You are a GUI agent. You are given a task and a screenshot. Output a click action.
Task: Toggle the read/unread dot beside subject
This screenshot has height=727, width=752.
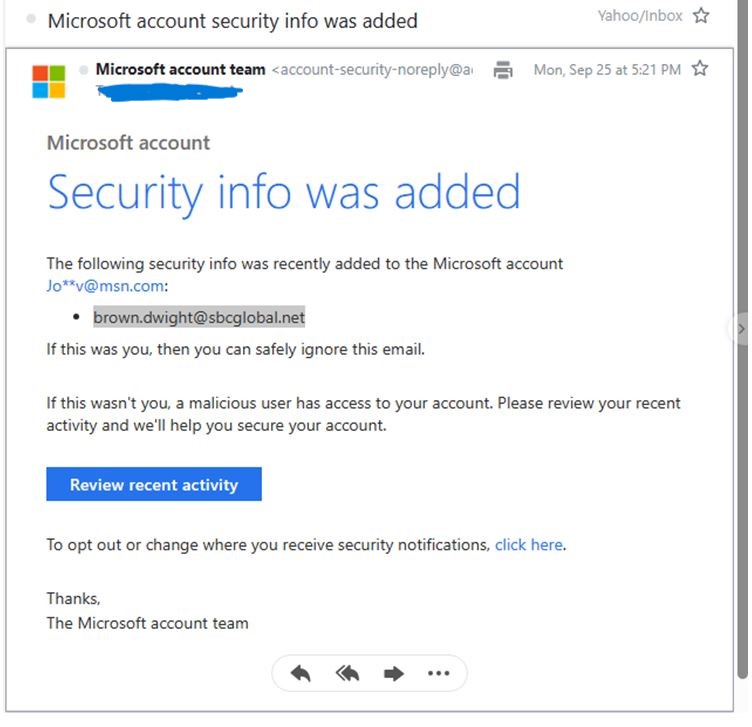pos(34,20)
